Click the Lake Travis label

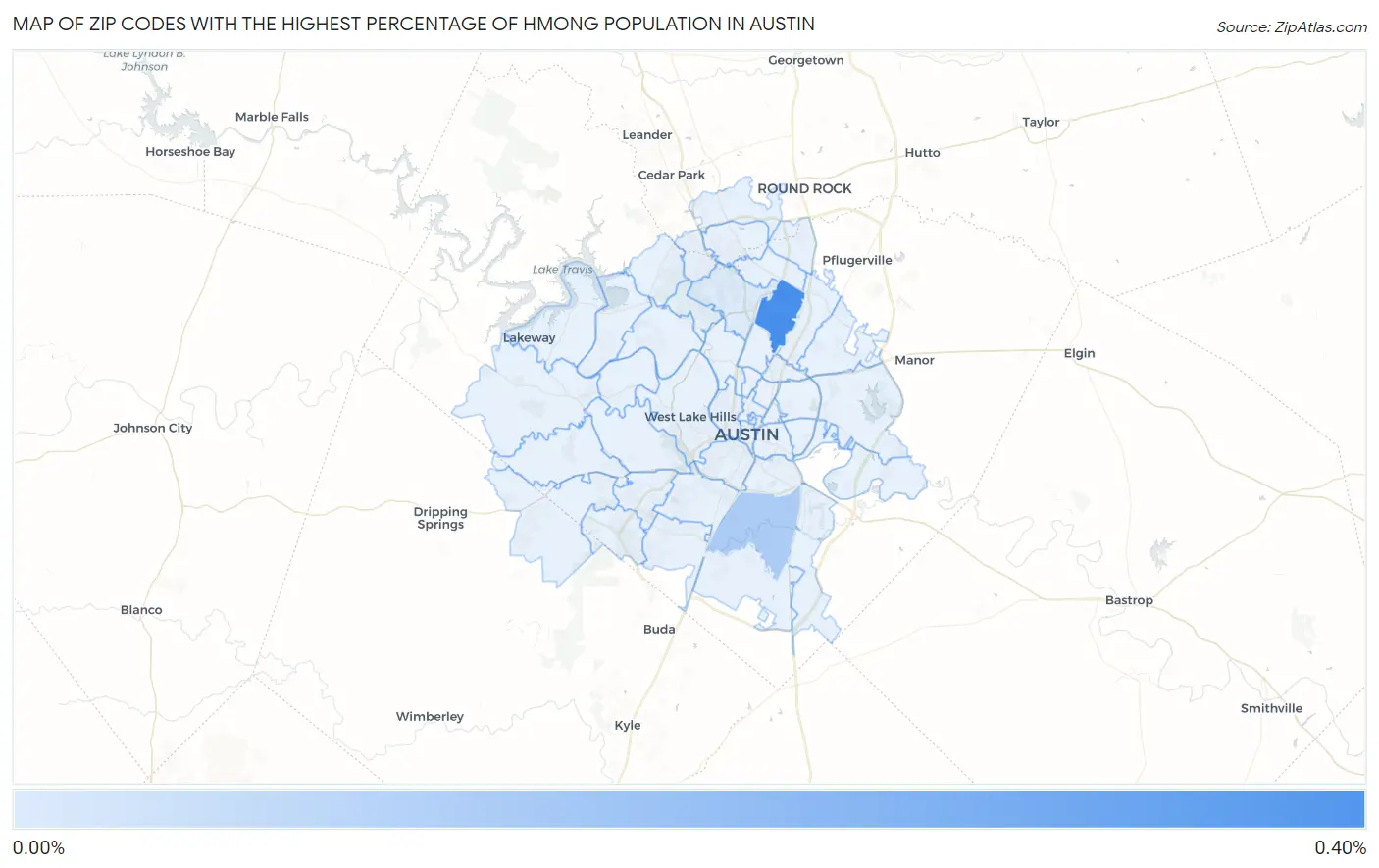click(563, 269)
